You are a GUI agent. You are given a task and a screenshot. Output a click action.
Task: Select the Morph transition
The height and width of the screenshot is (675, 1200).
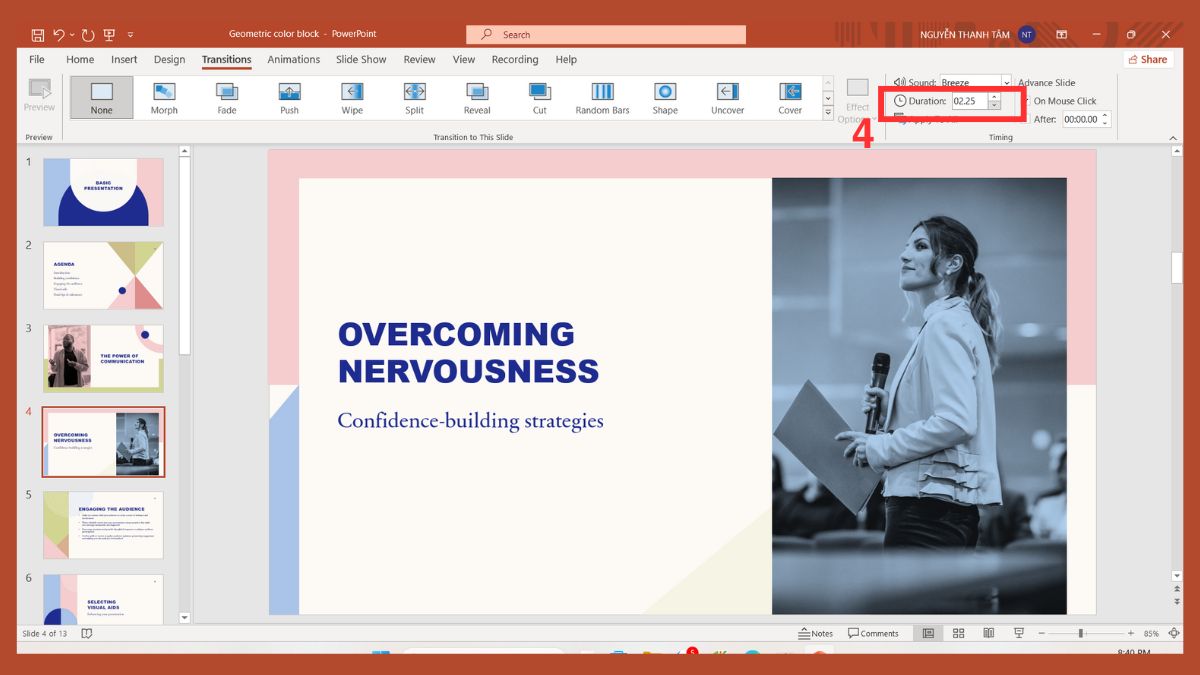(x=164, y=97)
